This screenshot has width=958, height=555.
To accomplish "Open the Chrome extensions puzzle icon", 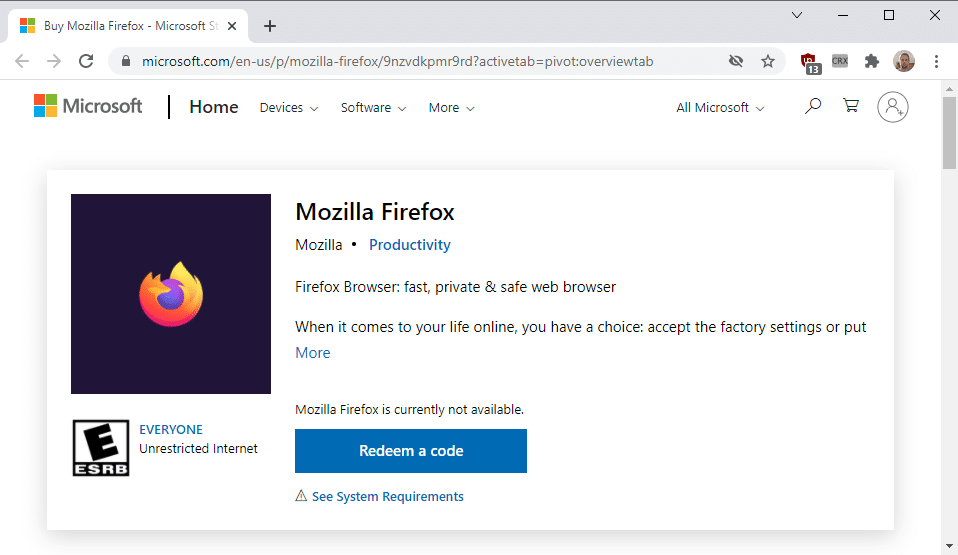I will 872,61.
